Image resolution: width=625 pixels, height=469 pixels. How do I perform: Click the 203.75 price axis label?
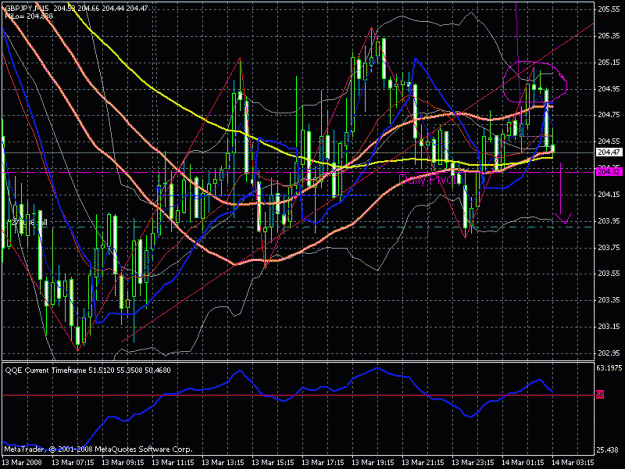pyautogui.click(x=609, y=247)
